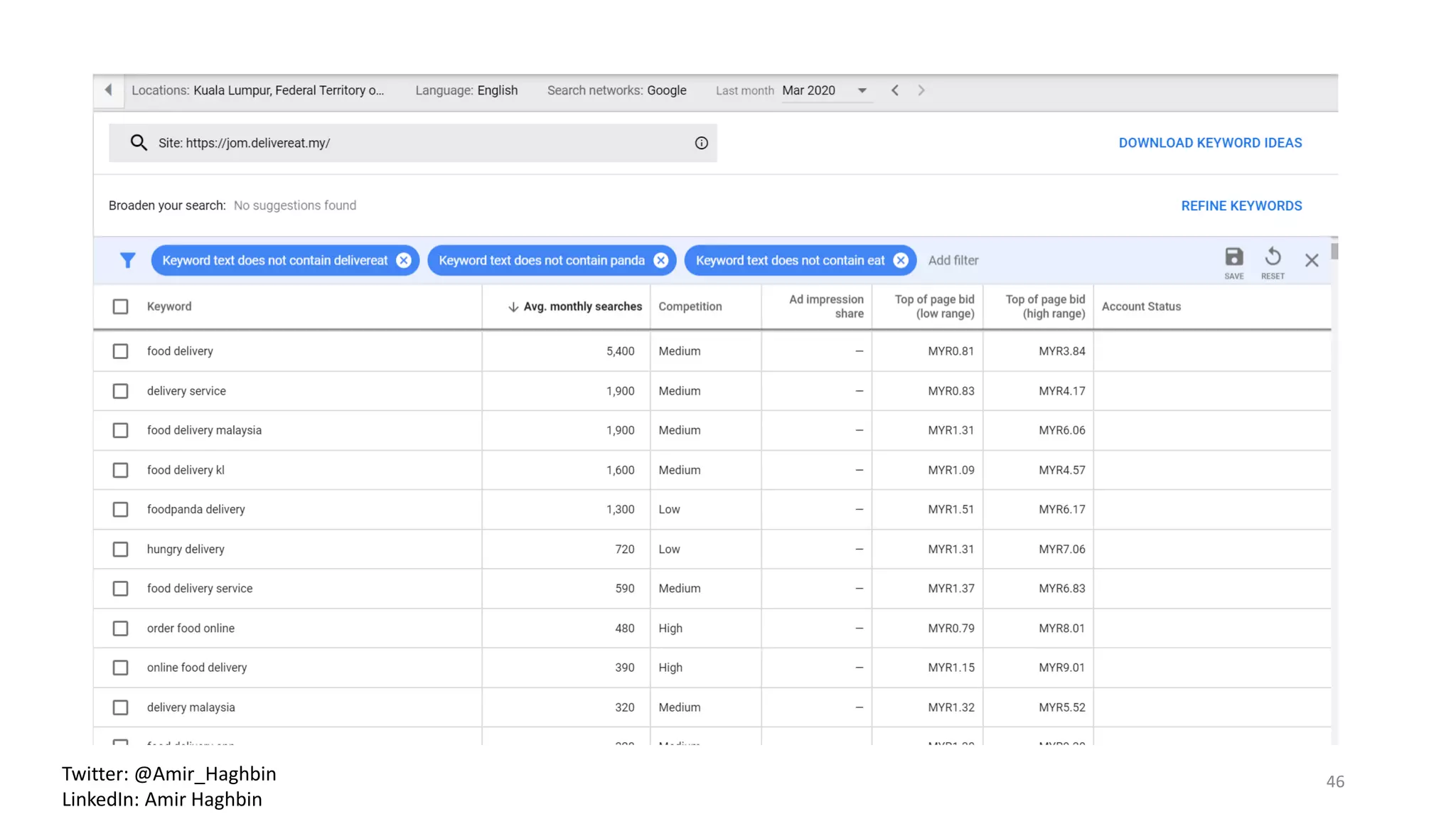Image resolution: width=1456 pixels, height=819 pixels.
Task: Click the info icon in search bar
Action: click(x=701, y=143)
